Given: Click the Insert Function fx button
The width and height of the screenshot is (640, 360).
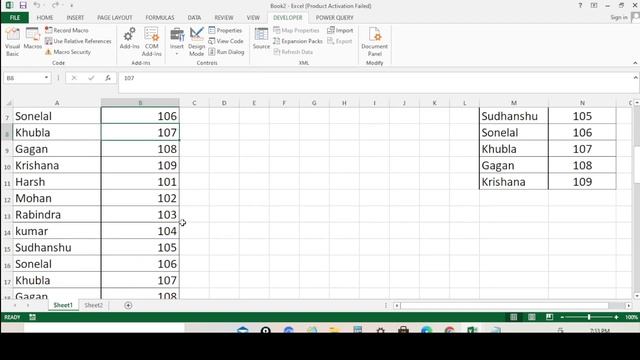Looking at the screenshot, I should tap(108, 78).
